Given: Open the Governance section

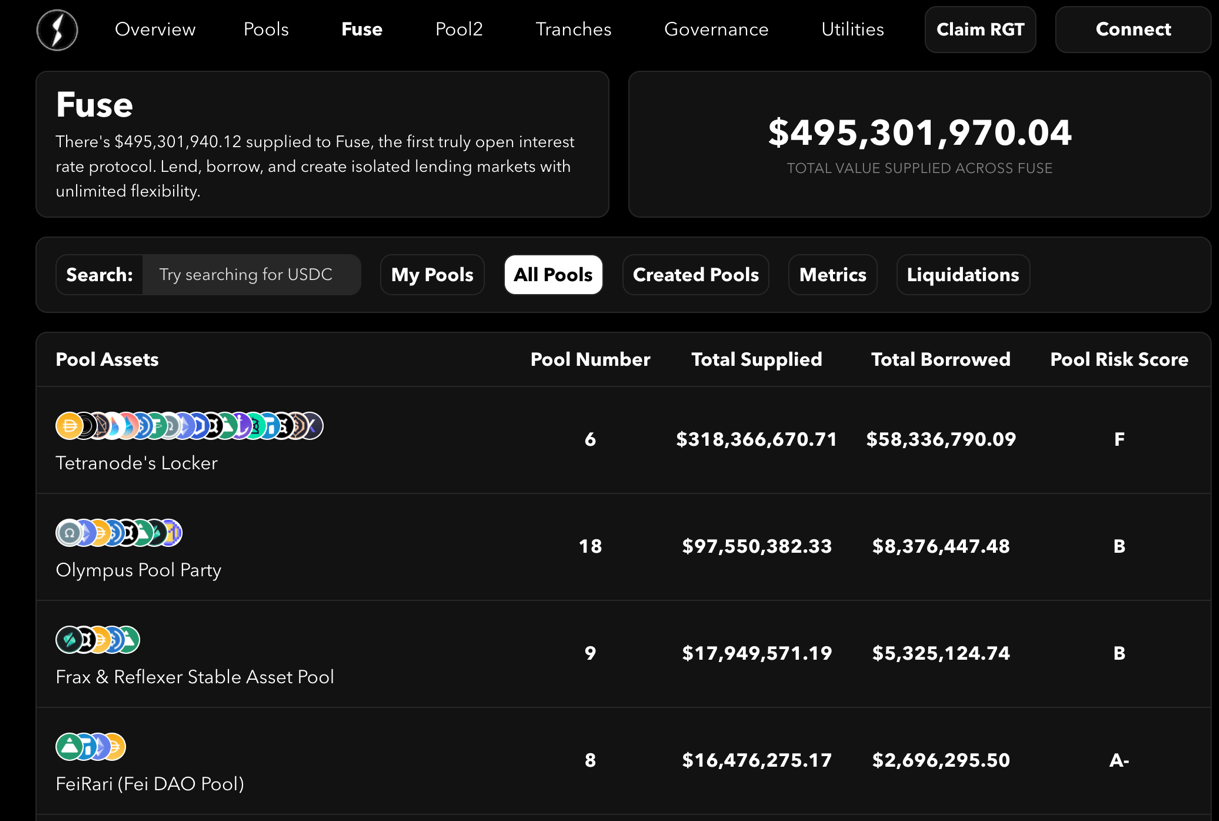Looking at the screenshot, I should (716, 30).
